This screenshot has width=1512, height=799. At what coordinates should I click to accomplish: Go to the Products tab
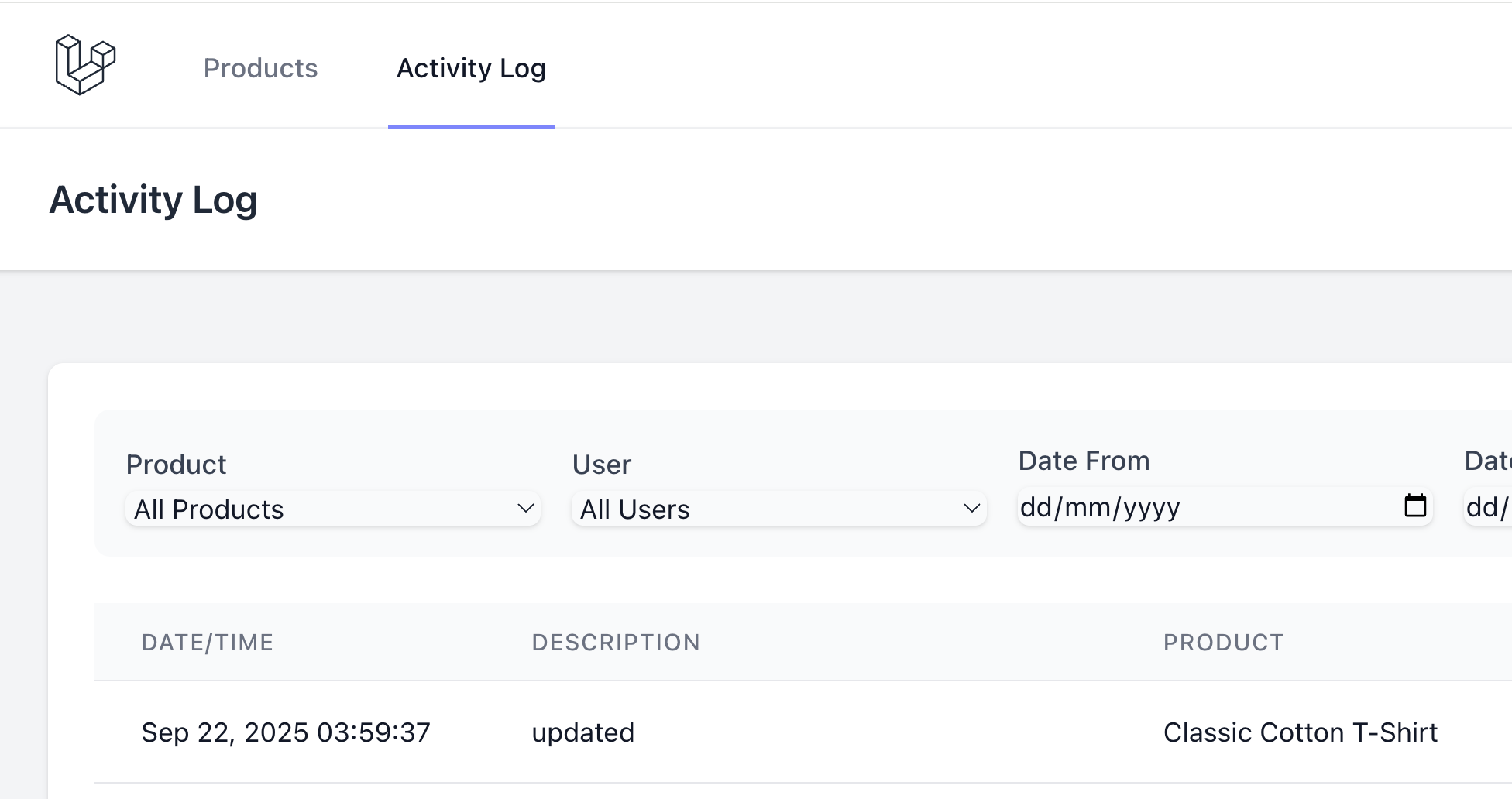[x=260, y=68]
